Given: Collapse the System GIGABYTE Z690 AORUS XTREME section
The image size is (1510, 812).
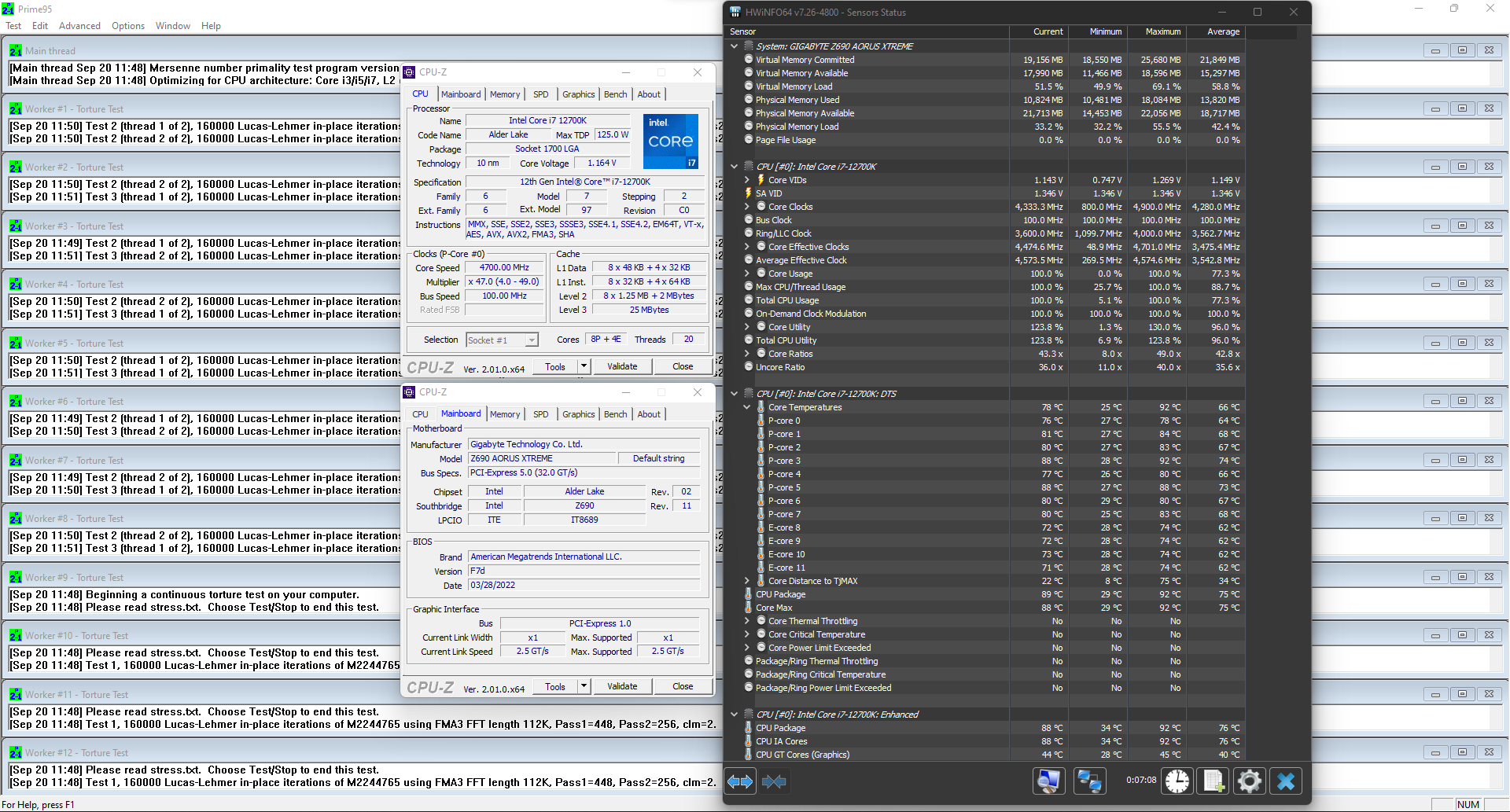Looking at the screenshot, I should (x=735, y=46).
